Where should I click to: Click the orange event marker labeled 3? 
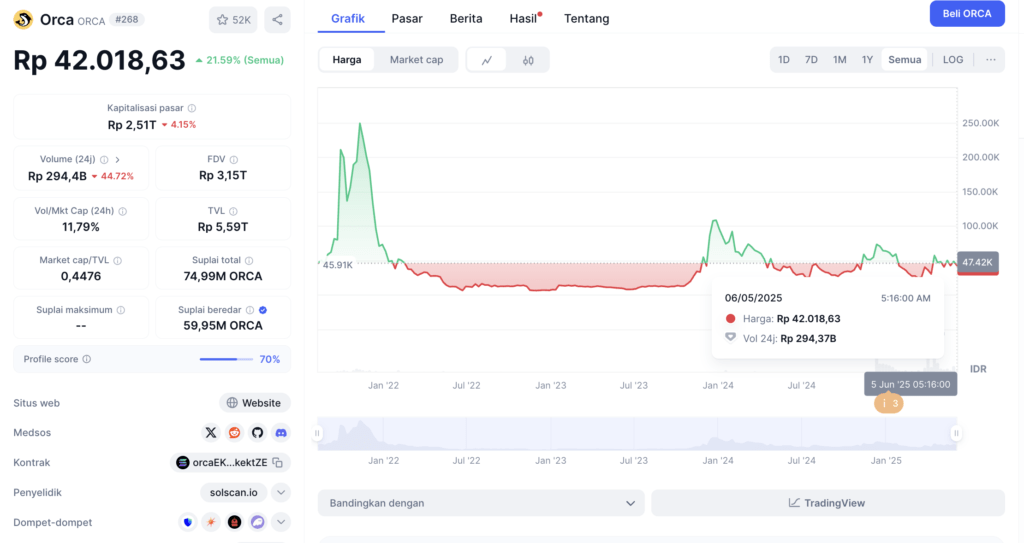coord(889,403)
